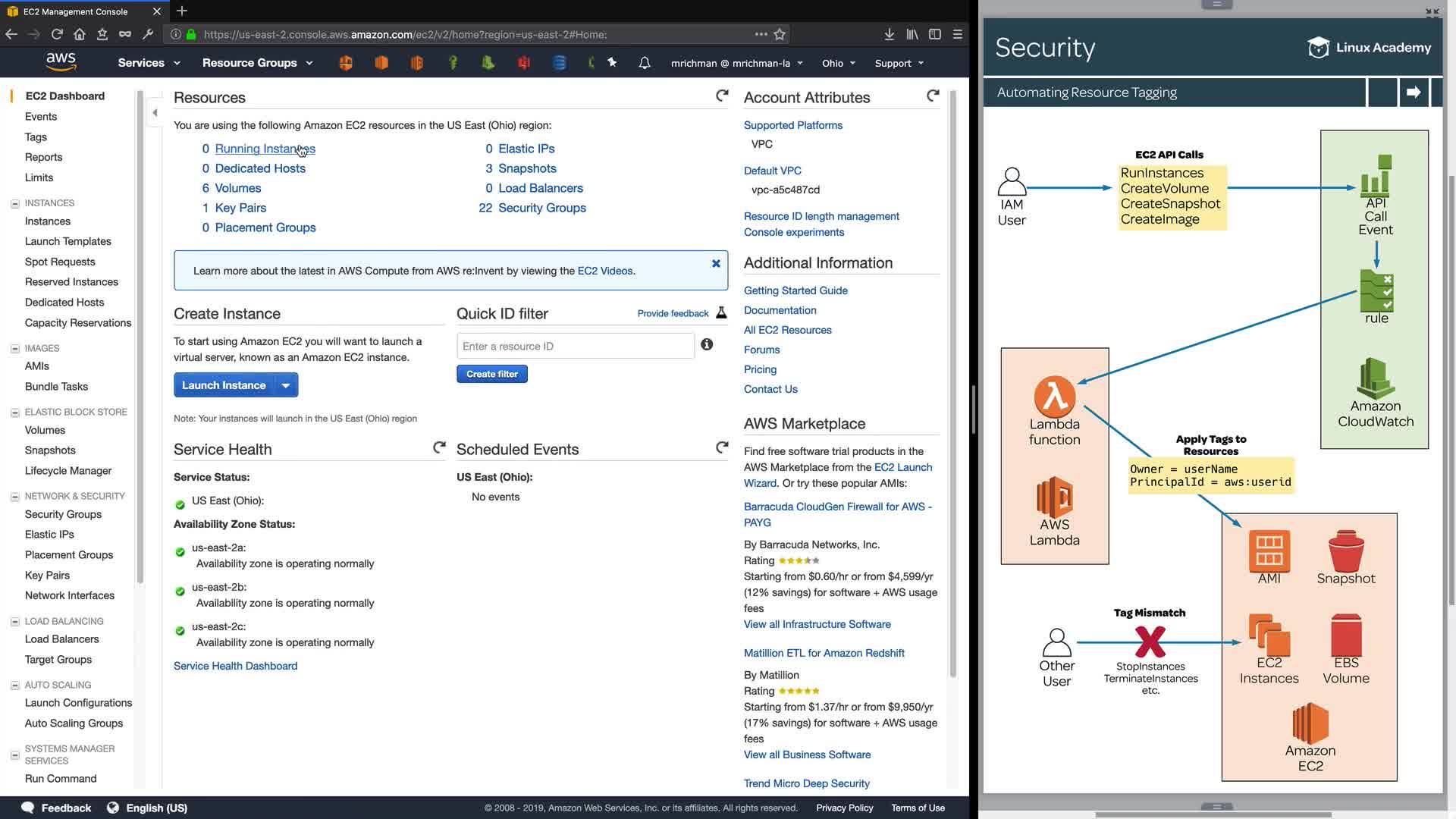
Task: Refresh the Service Health status
Action: (x=439, y=447)
